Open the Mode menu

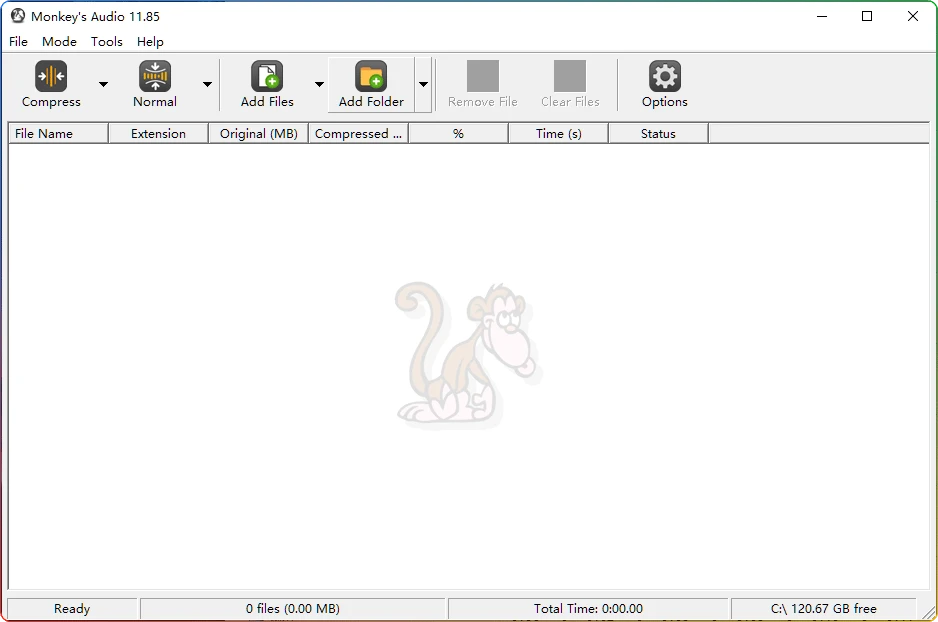pyautogui.click(x=59, y=42)
